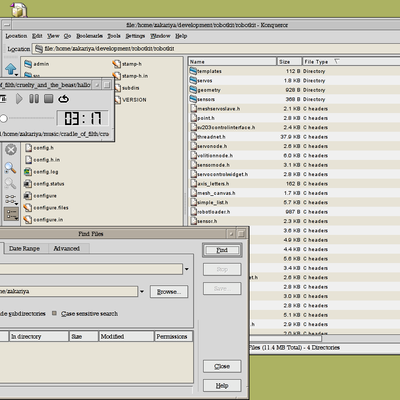Select the configure.in file icon

click(x=28, y=220)
